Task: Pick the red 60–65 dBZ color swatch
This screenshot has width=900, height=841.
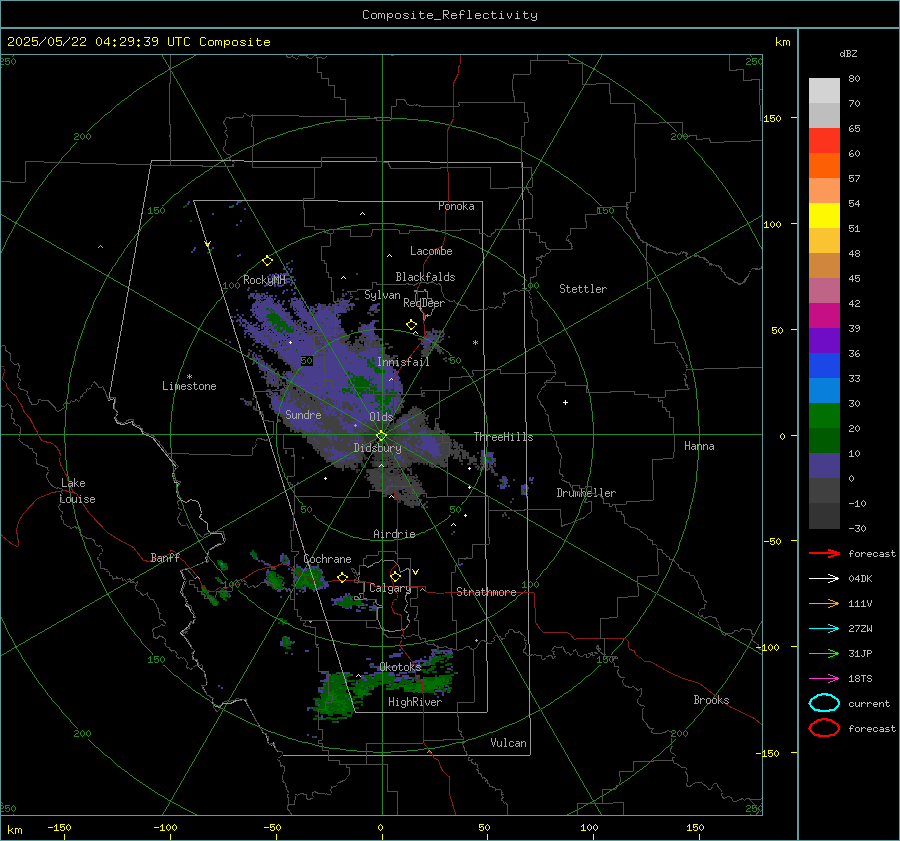Action: point(824,141)
